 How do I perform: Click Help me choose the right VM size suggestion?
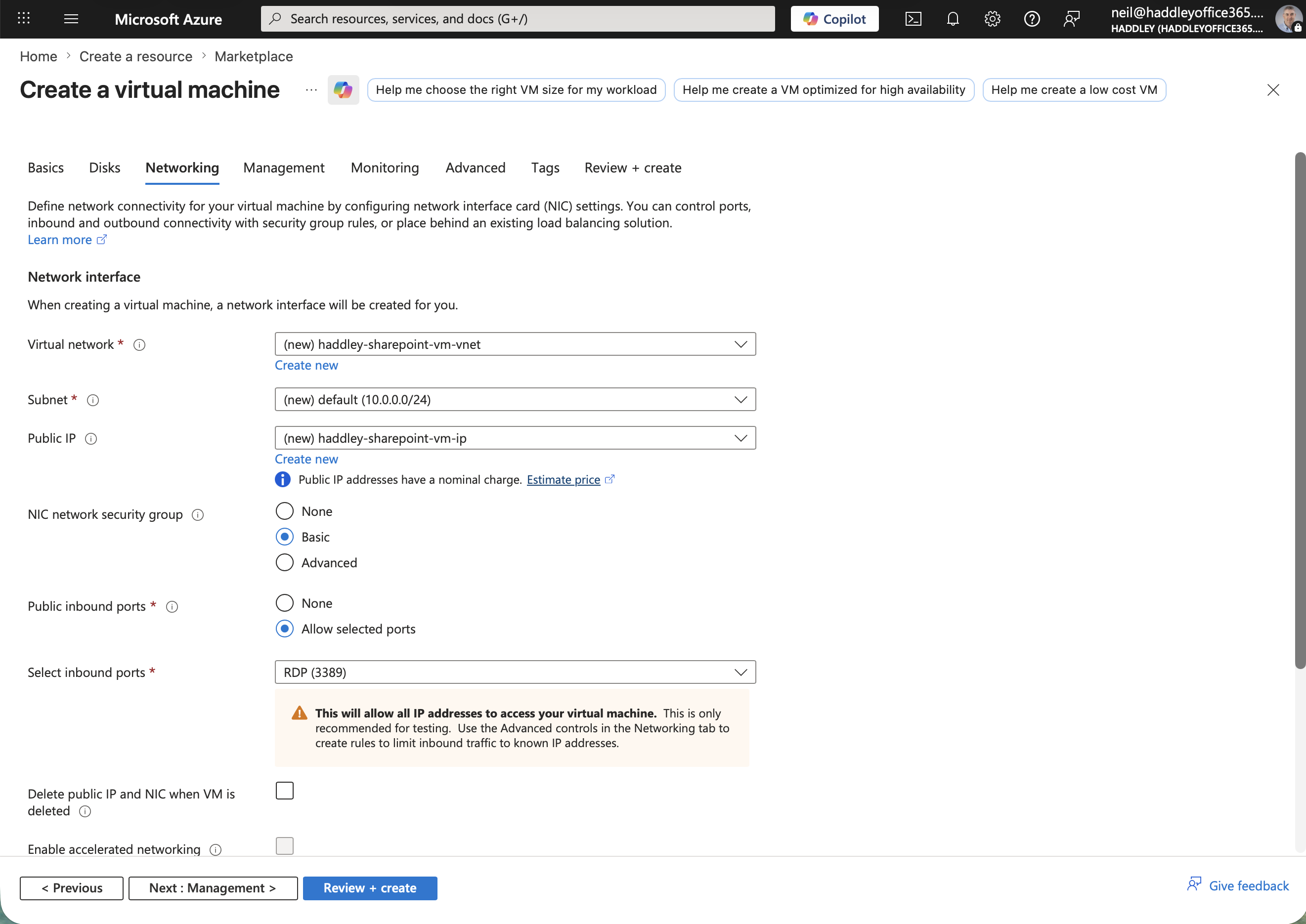click(516, 90)
